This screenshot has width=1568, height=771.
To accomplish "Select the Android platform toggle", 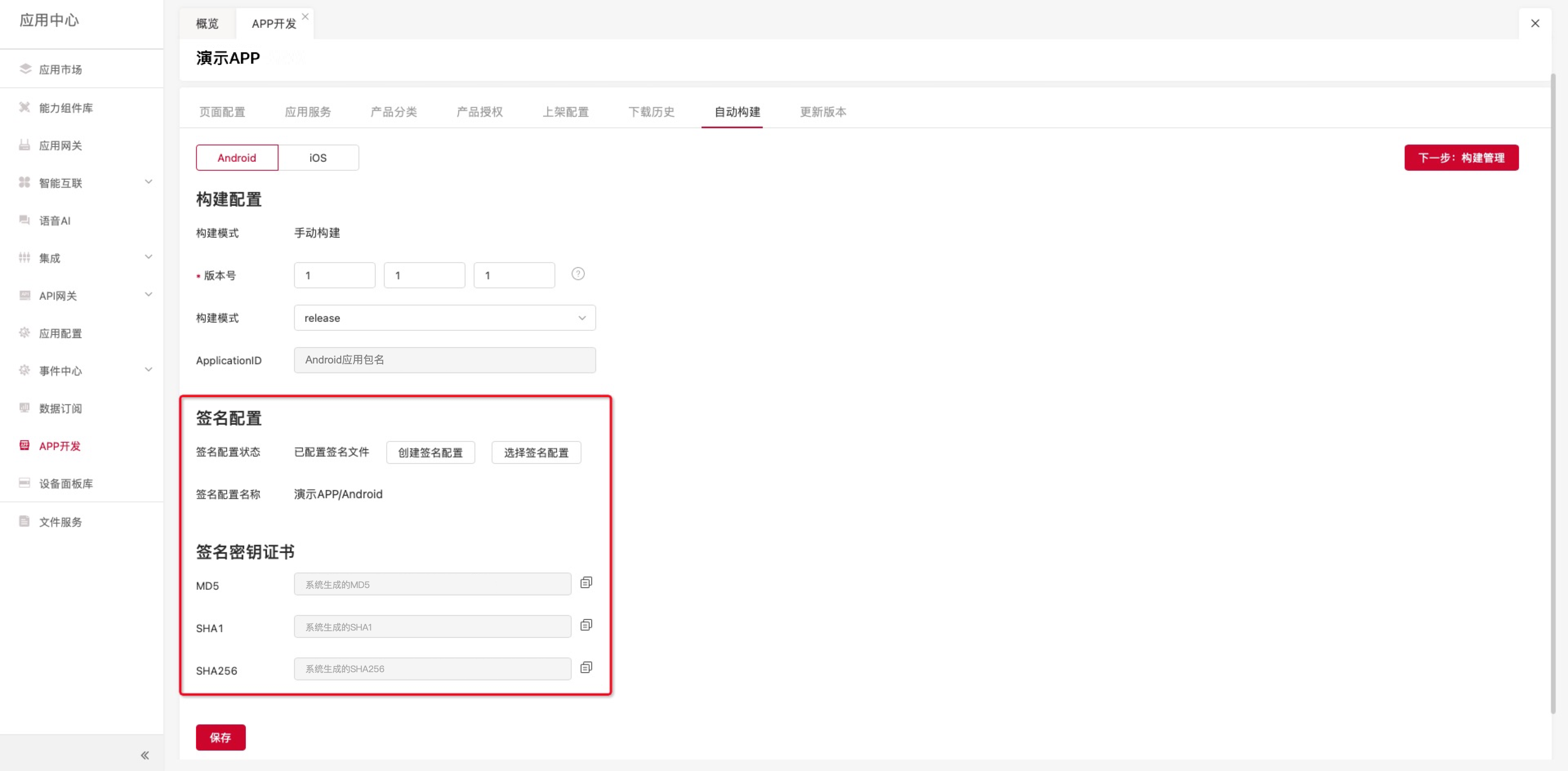I will [237, 158].
